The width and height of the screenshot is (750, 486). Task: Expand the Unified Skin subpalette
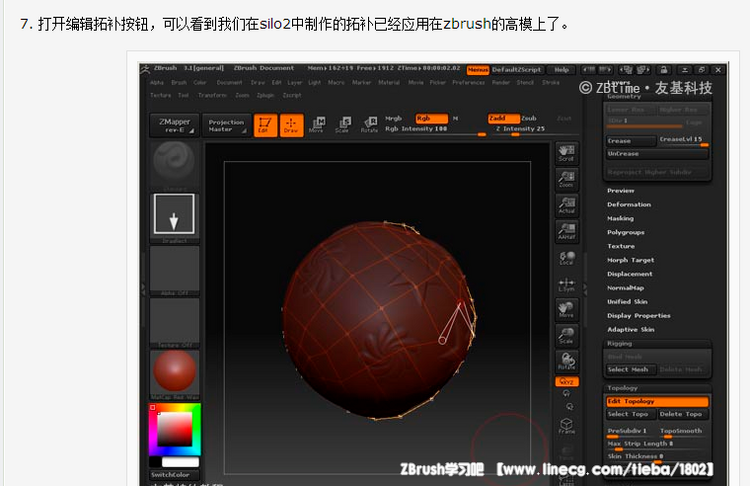[627, 301]
